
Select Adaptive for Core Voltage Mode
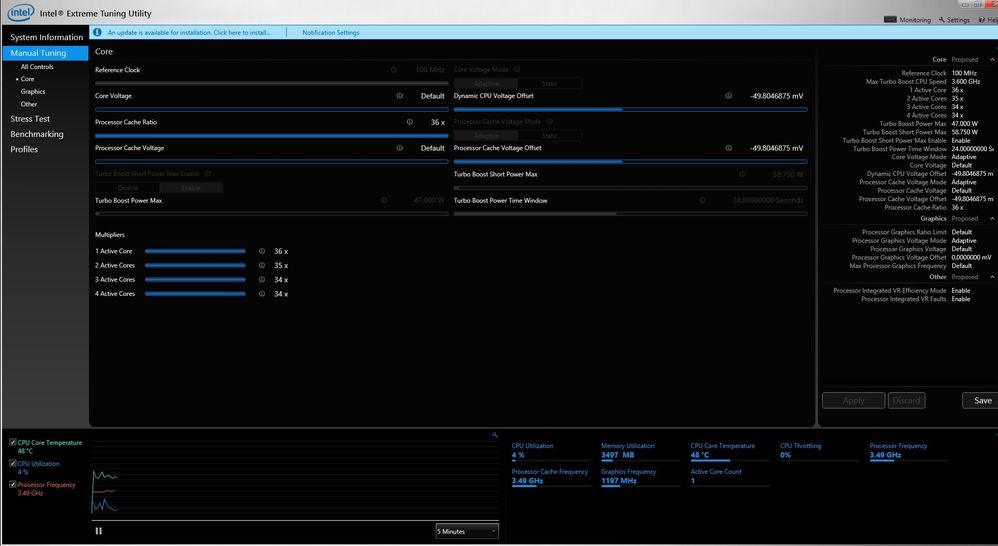486,83
